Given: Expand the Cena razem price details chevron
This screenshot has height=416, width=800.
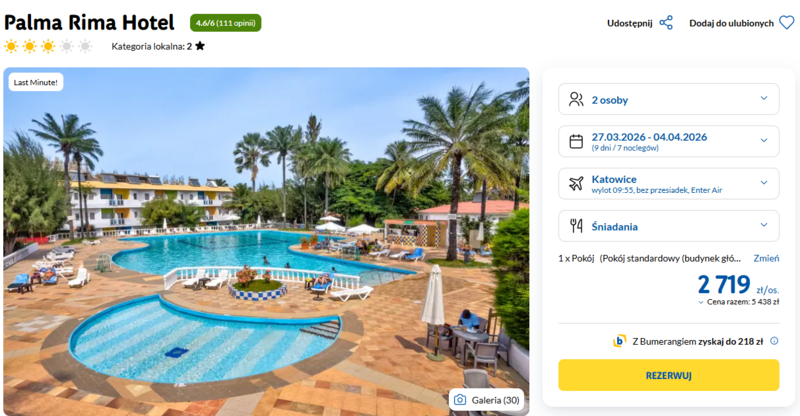Looking at the screenshot, I should 701,302.
